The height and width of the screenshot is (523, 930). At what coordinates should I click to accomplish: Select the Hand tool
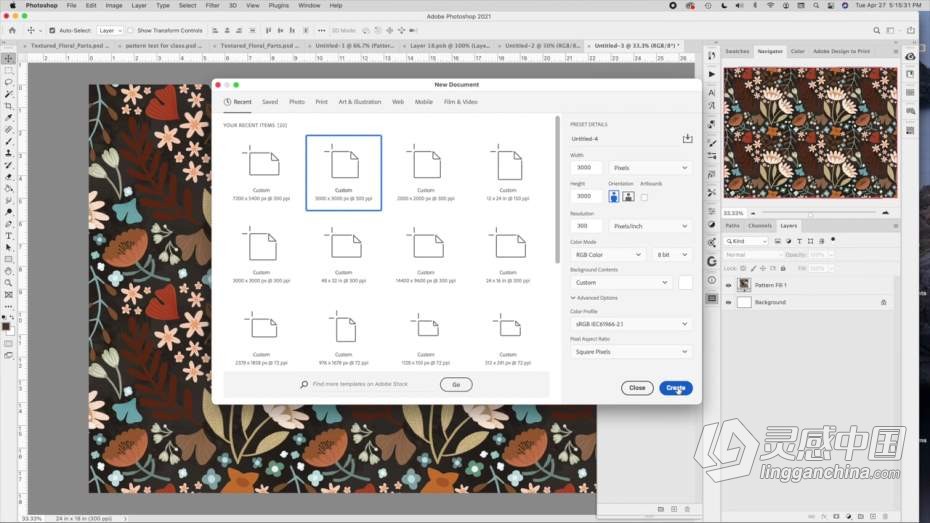8,271
